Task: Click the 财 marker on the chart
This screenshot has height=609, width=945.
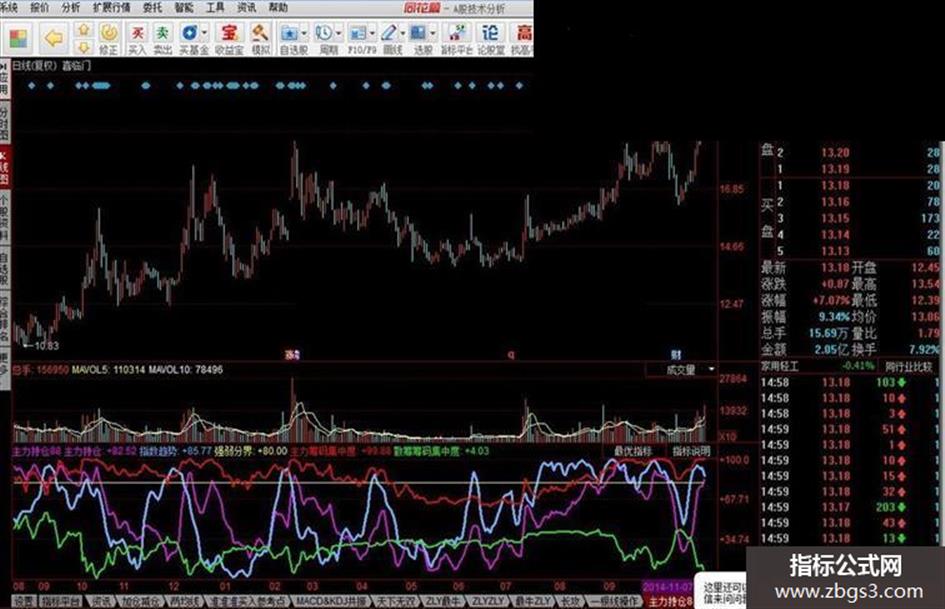Action: pos(676,355)
